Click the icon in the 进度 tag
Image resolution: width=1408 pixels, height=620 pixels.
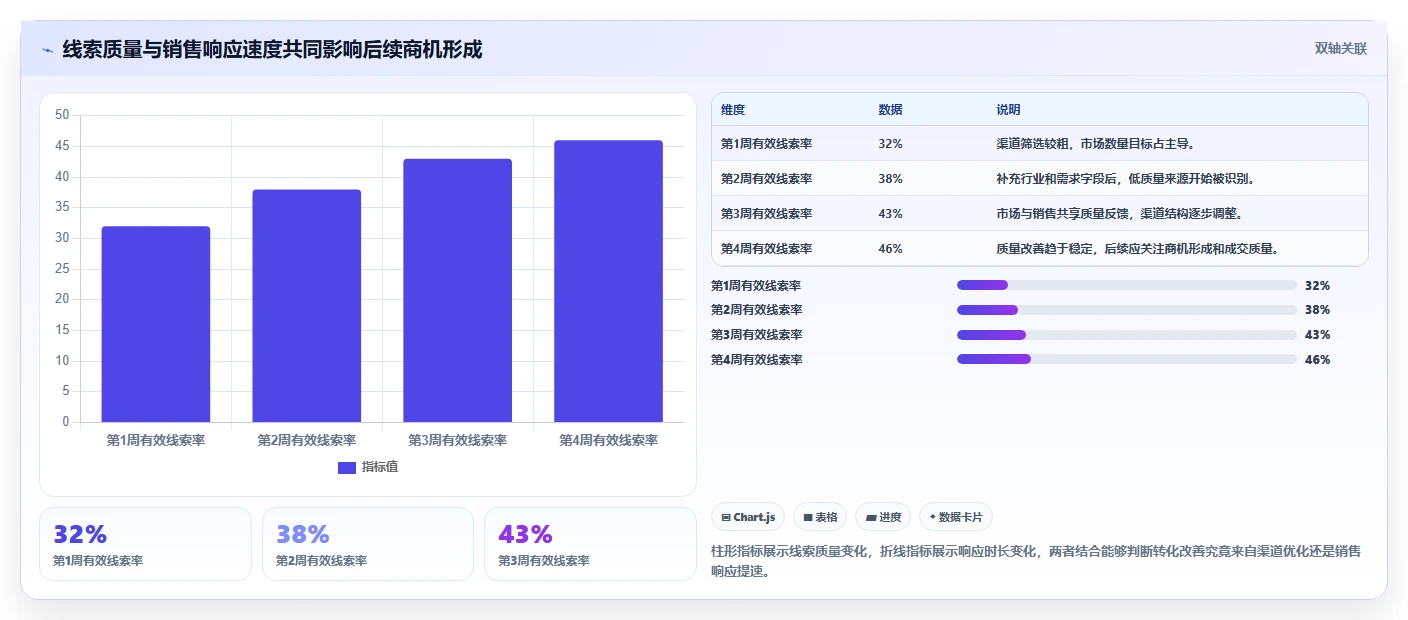[871, 518]
